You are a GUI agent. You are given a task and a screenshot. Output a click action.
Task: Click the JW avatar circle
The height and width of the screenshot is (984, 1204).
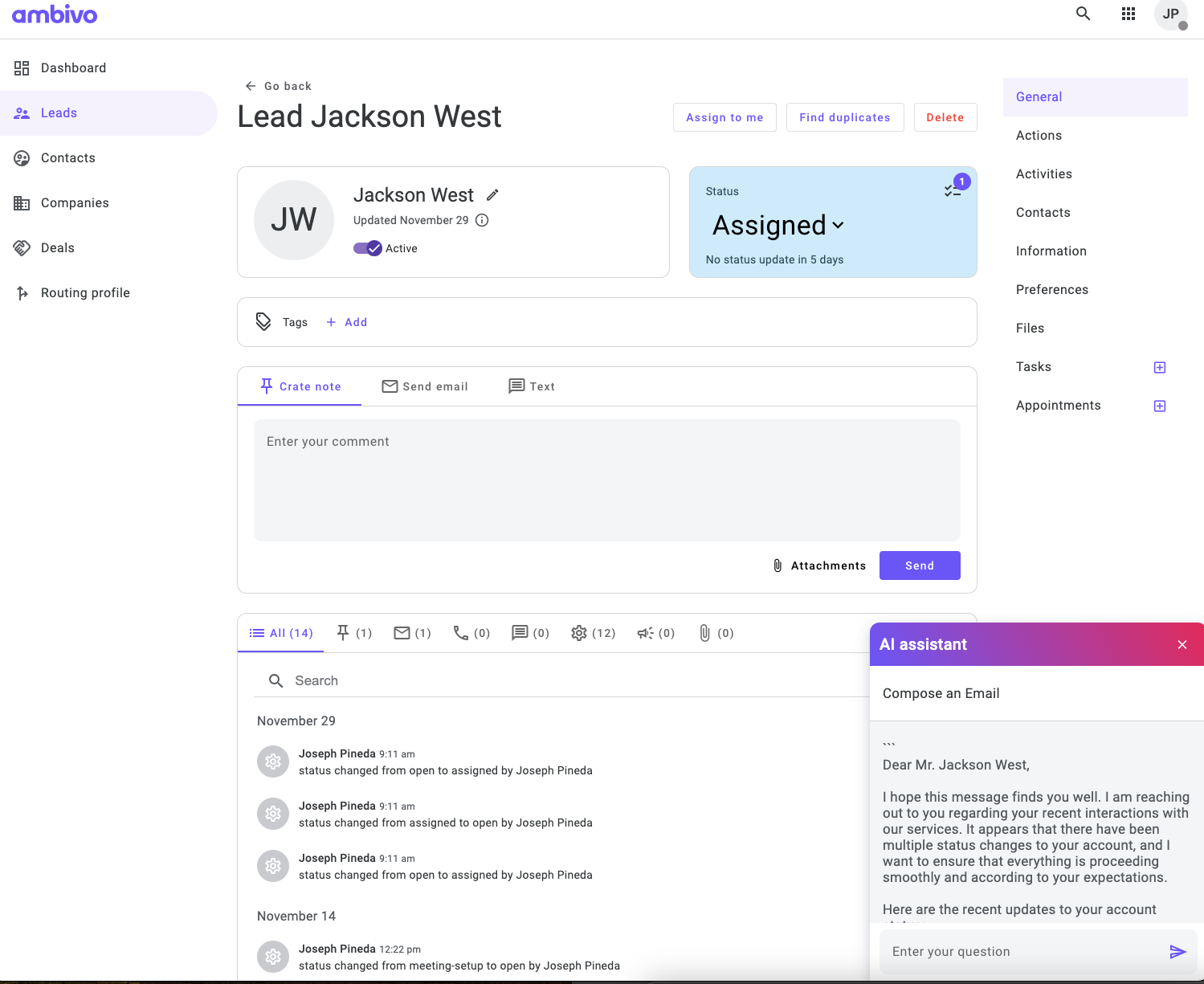tap(294, 220)
